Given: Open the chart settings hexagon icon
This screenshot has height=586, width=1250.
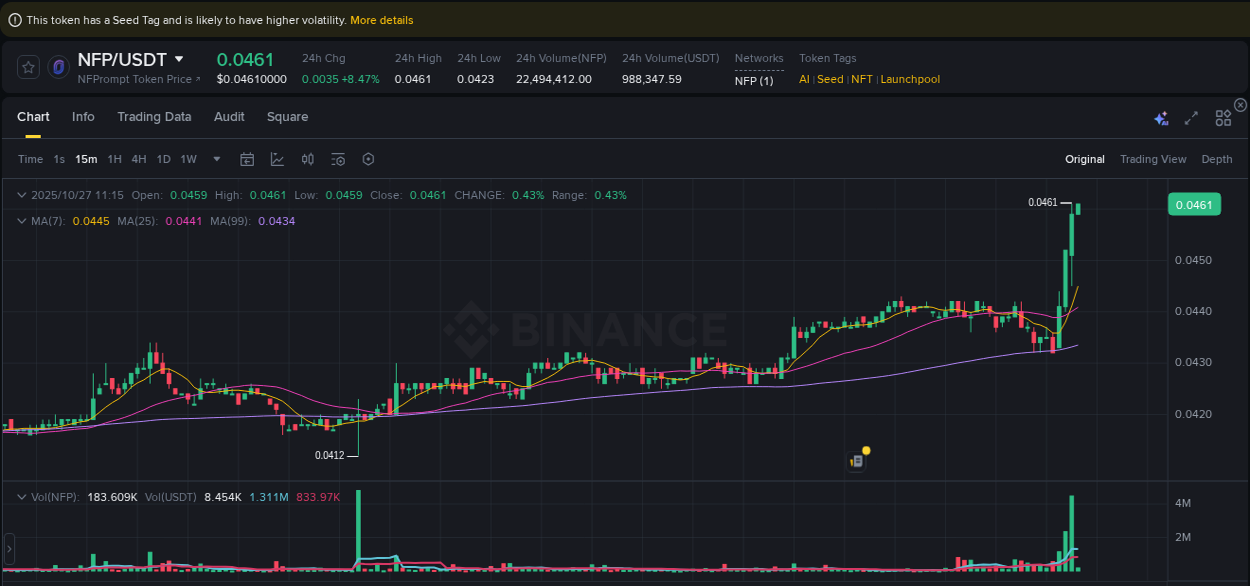Looking at the screenshot, I should (x=367, y=159).
